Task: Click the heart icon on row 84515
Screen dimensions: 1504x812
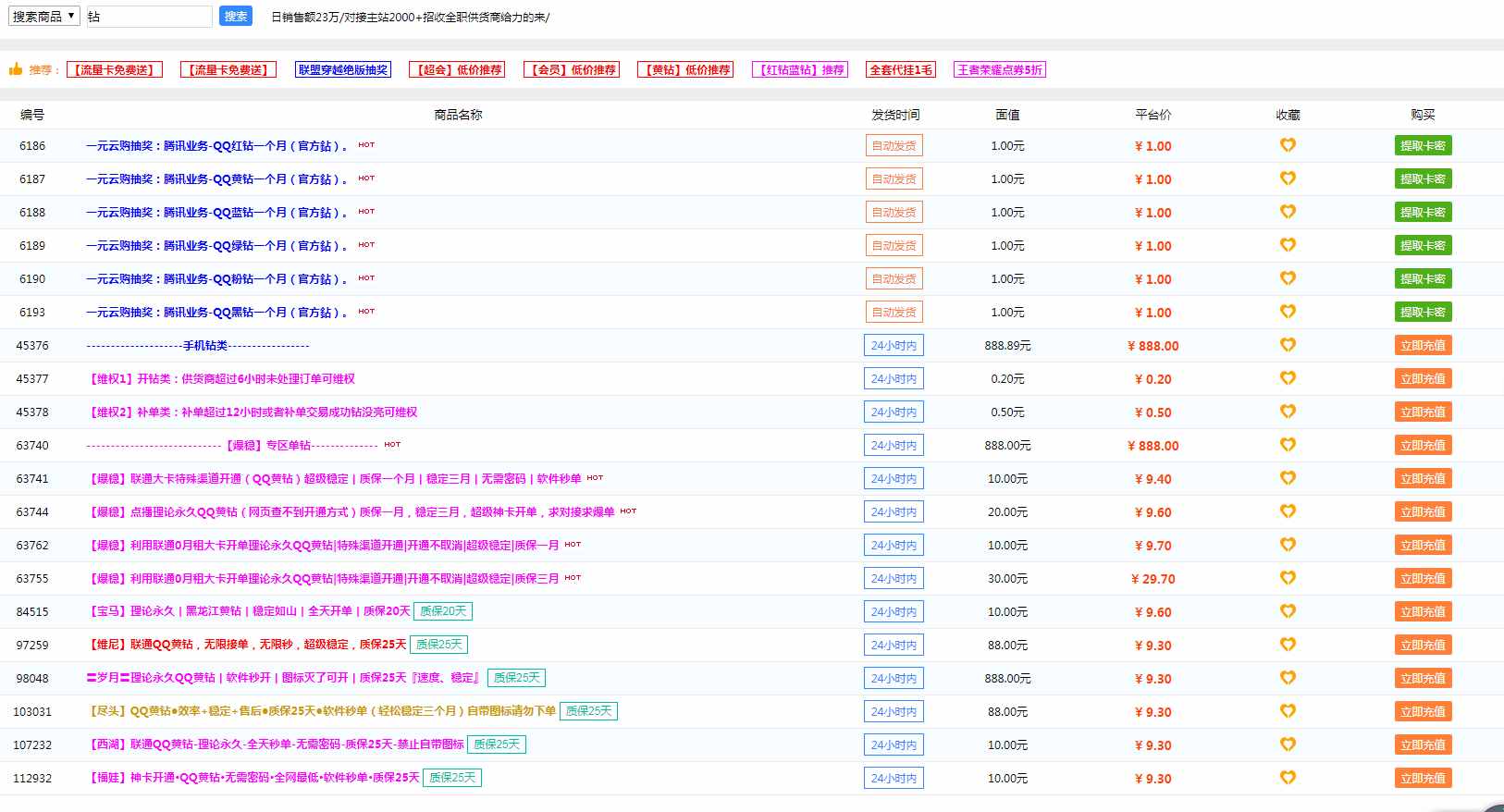Action: (x=1287, y=611)
